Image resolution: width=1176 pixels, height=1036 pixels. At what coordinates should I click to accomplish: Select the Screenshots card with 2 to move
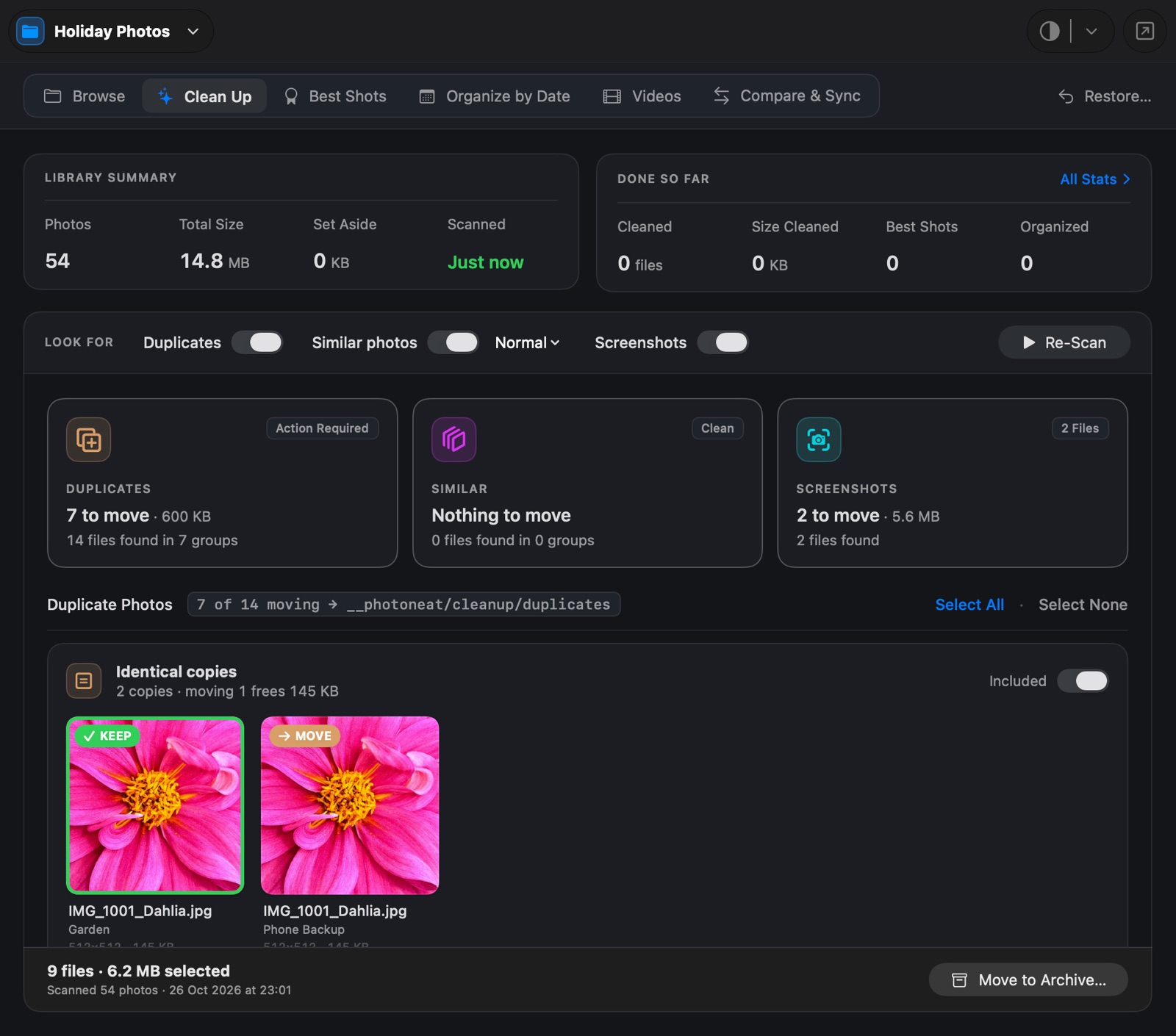click(953, 483)
